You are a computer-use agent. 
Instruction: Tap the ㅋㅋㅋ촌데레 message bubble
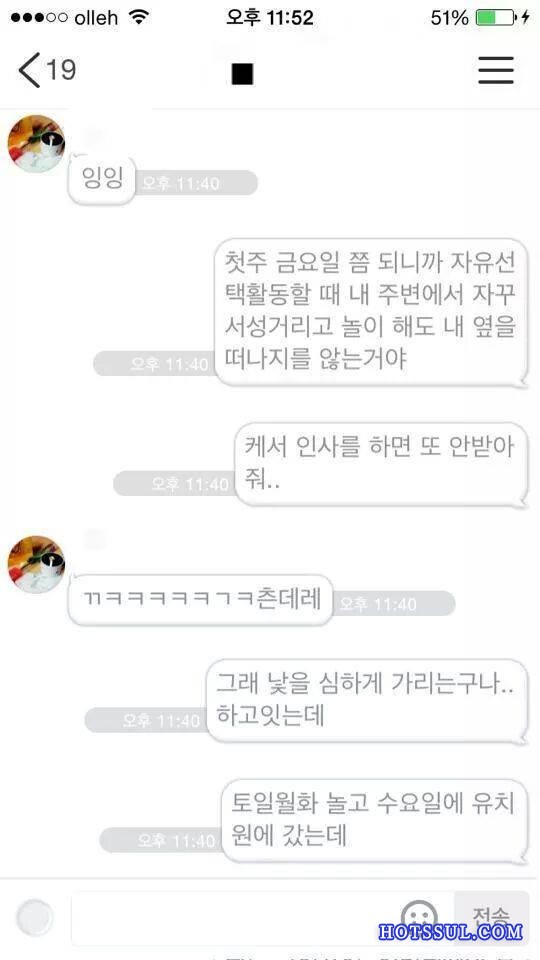(201, 600)
